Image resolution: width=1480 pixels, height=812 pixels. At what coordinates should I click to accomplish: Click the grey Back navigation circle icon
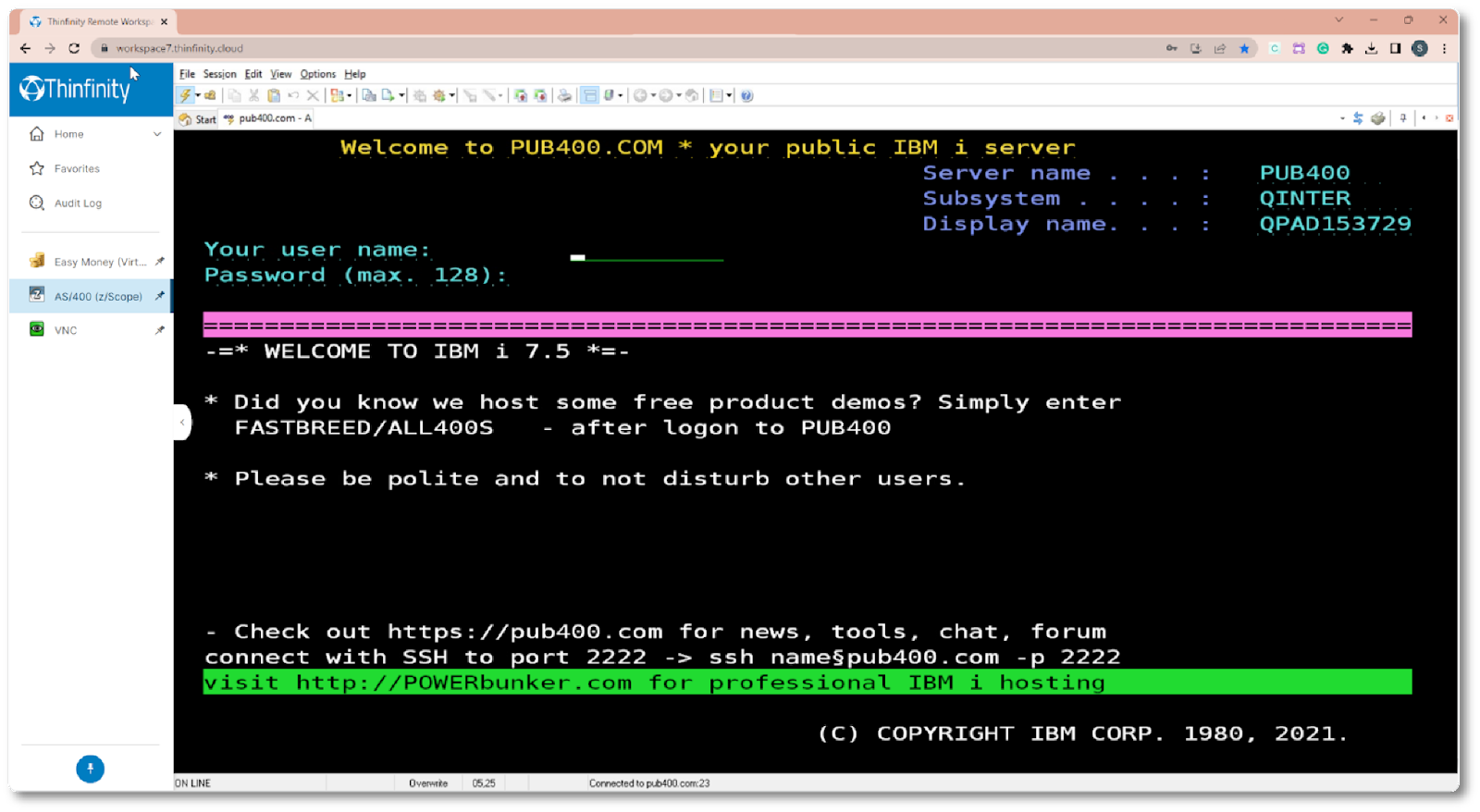tap(640, 95)
